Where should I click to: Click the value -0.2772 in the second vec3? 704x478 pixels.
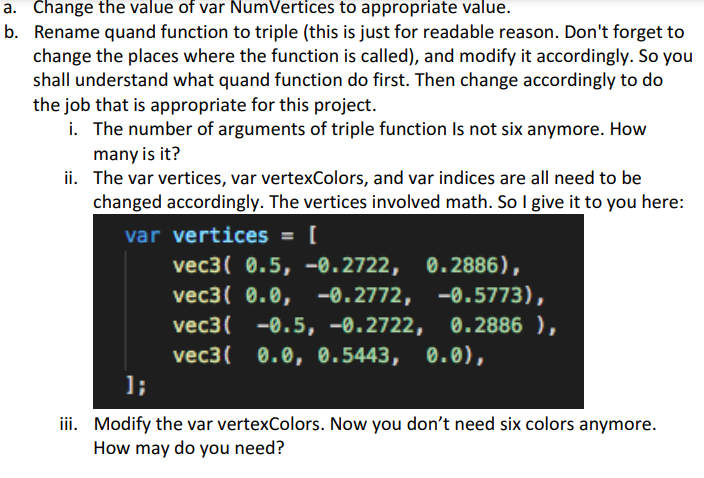click(x=364, y=295)
